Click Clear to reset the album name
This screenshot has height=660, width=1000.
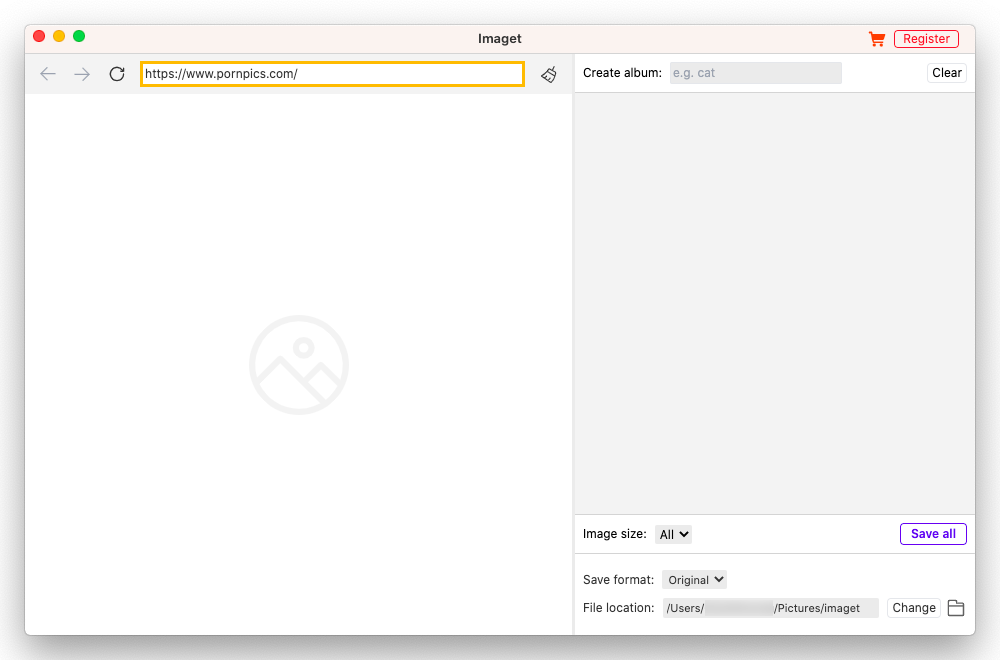(945, 72)
